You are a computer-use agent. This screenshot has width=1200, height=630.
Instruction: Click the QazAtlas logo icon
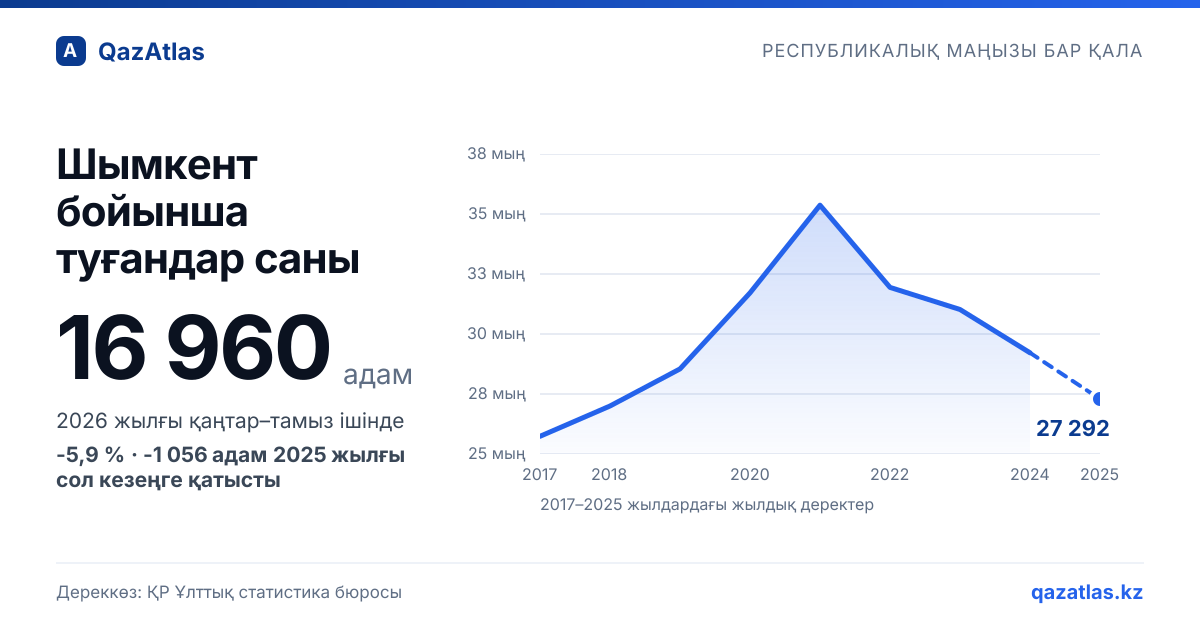[71, 51]
